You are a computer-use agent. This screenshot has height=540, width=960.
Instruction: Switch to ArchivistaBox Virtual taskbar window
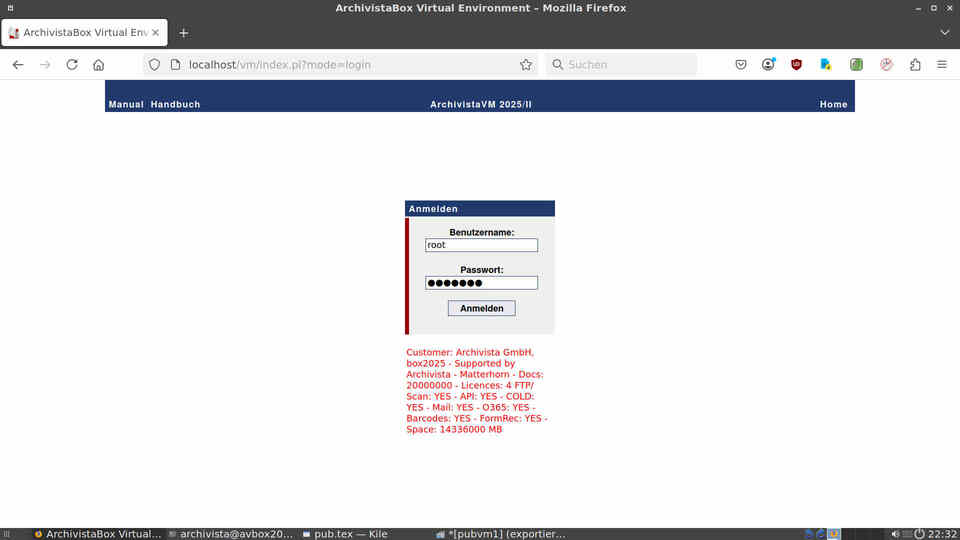(x=98, y=534)
